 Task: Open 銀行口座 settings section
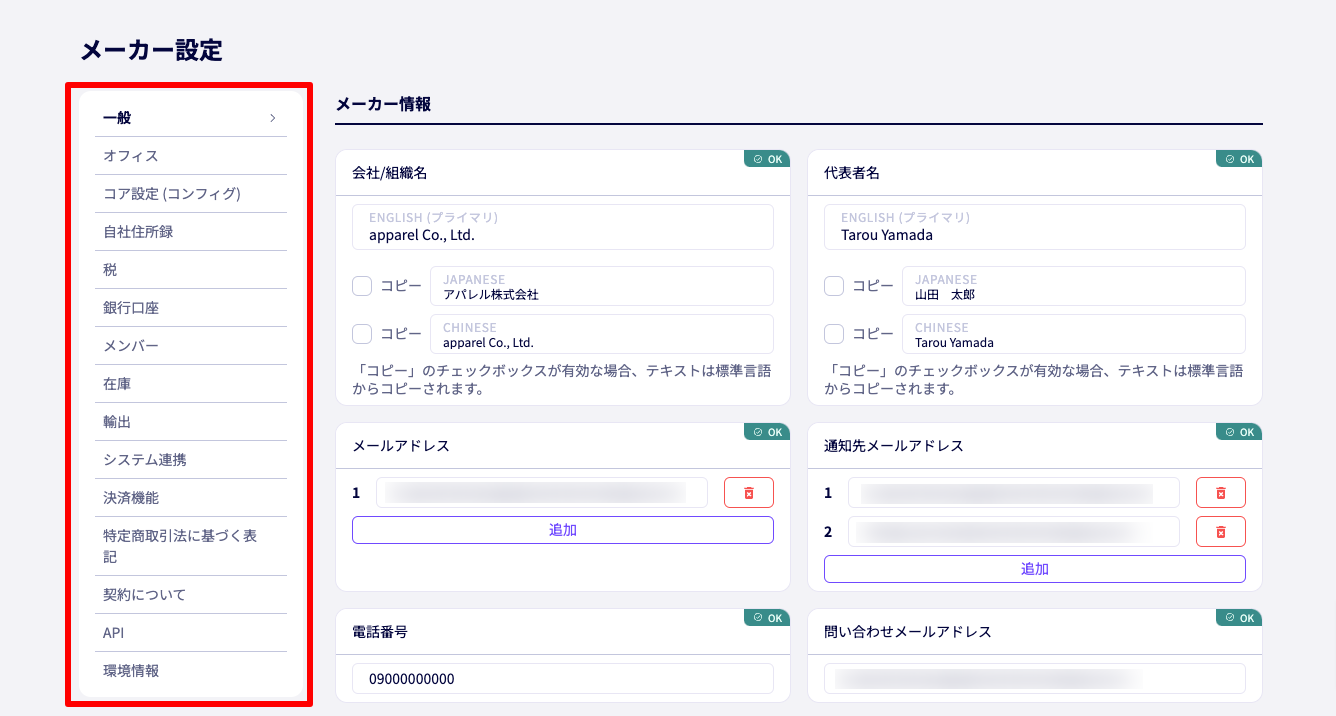tap(191, 308)
